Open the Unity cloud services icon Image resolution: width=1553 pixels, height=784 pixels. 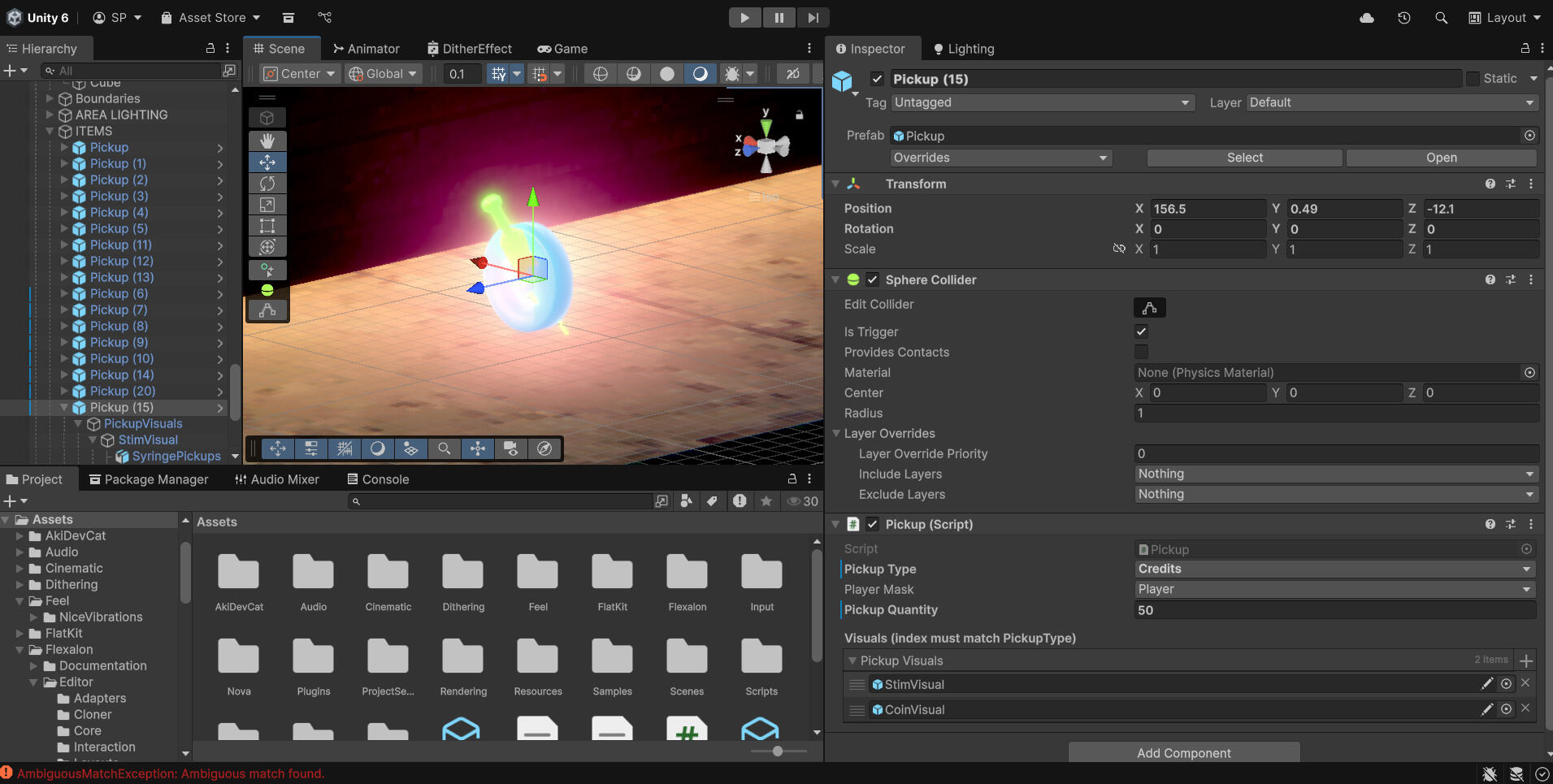coord(1367,18)
